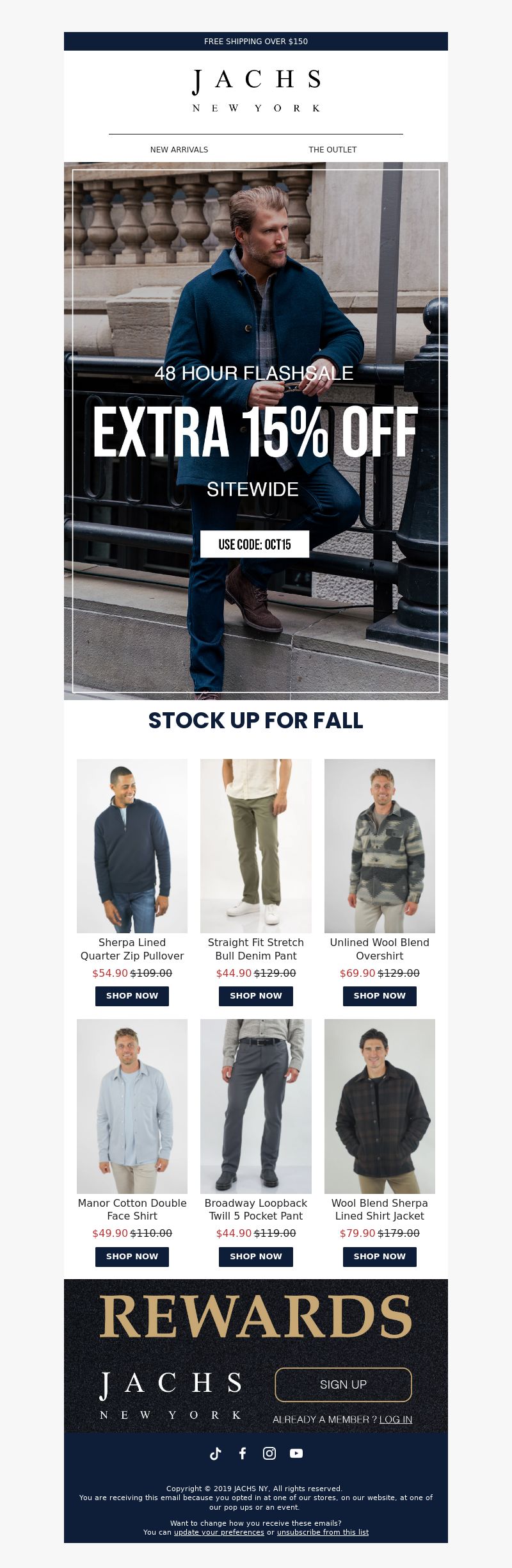512x1568 pixels.
Task: Go to New Arrivals
Action: pos(179,150)
